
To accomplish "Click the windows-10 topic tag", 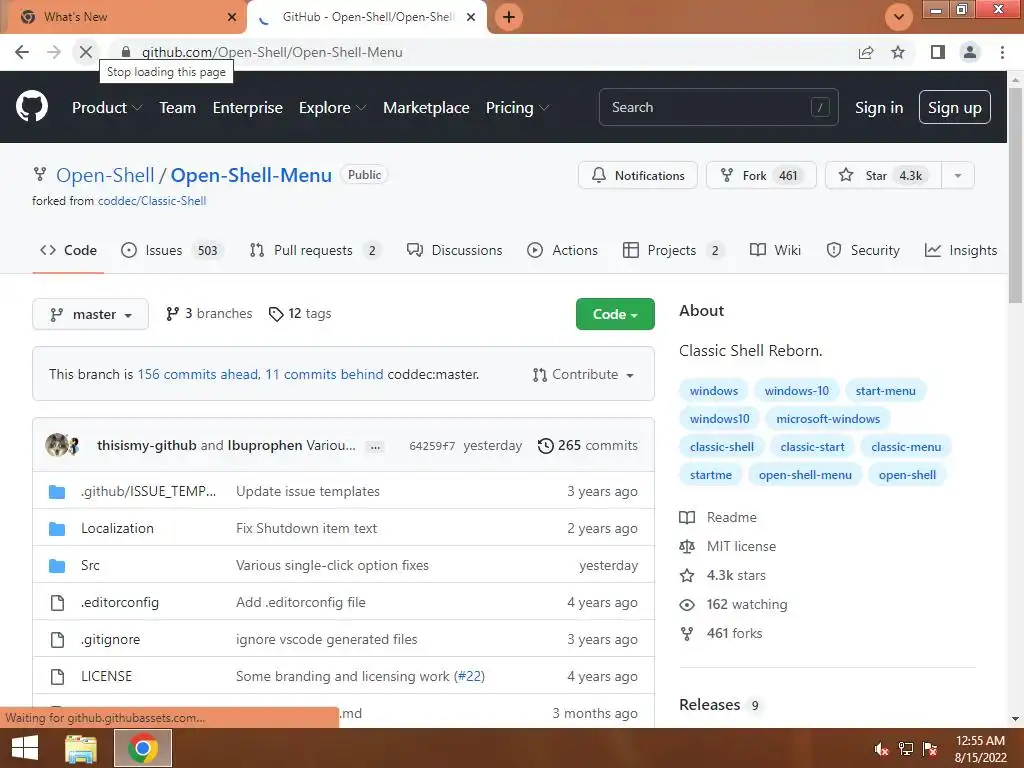I will pyautogui.click(x=796, y=391).
